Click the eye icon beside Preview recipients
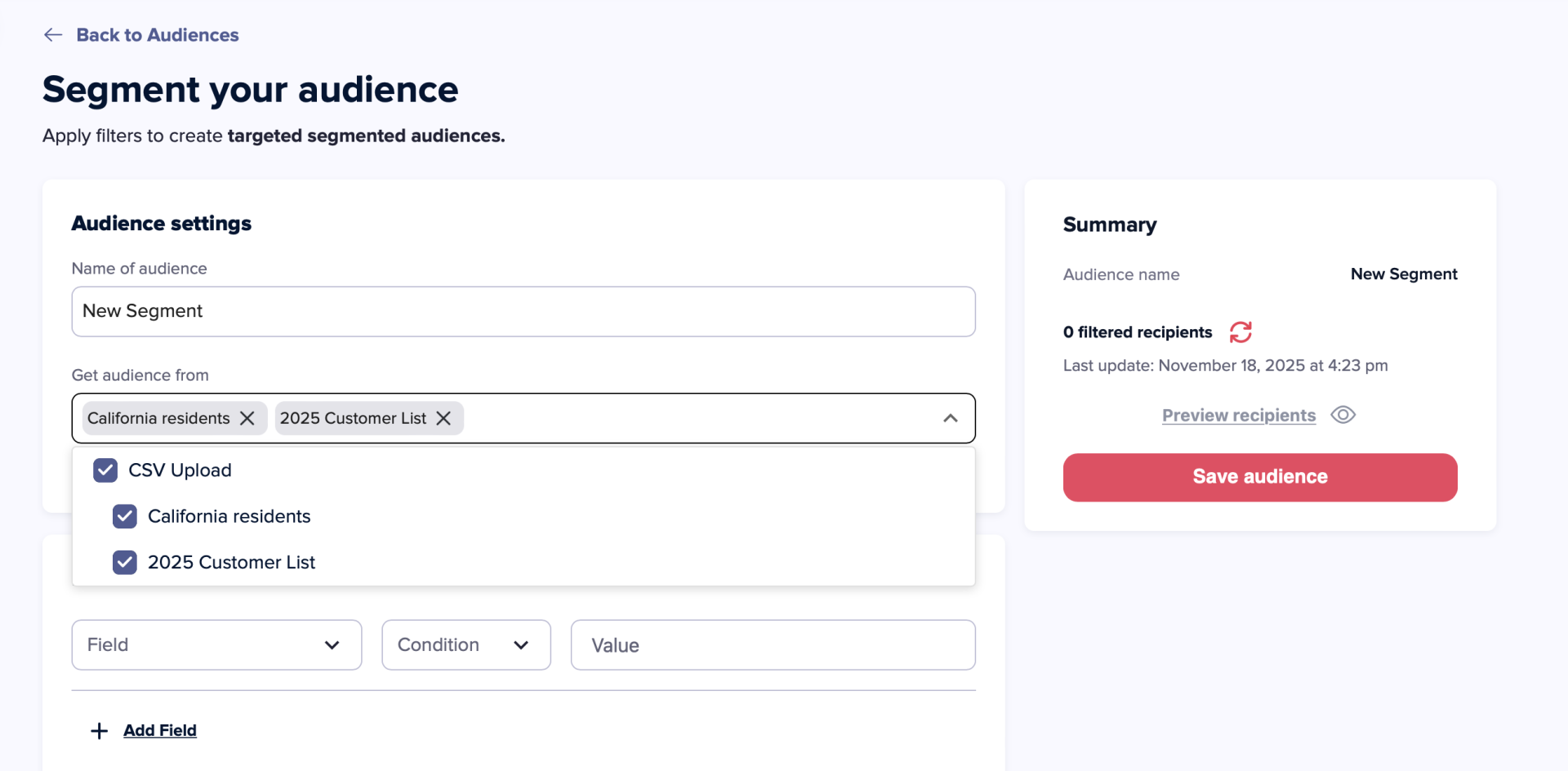This screenshot has width=1568, height=771. pos(1343,415)
